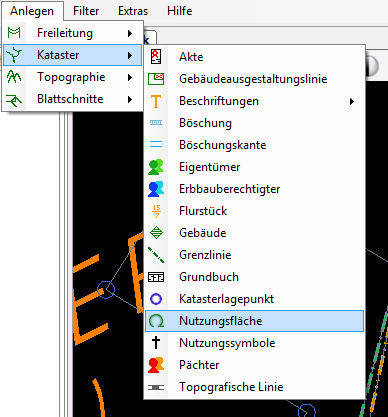The image size is (388, 417).
Task: Click the Katasterlagepunkt circle icon
Action: (156, 299)
